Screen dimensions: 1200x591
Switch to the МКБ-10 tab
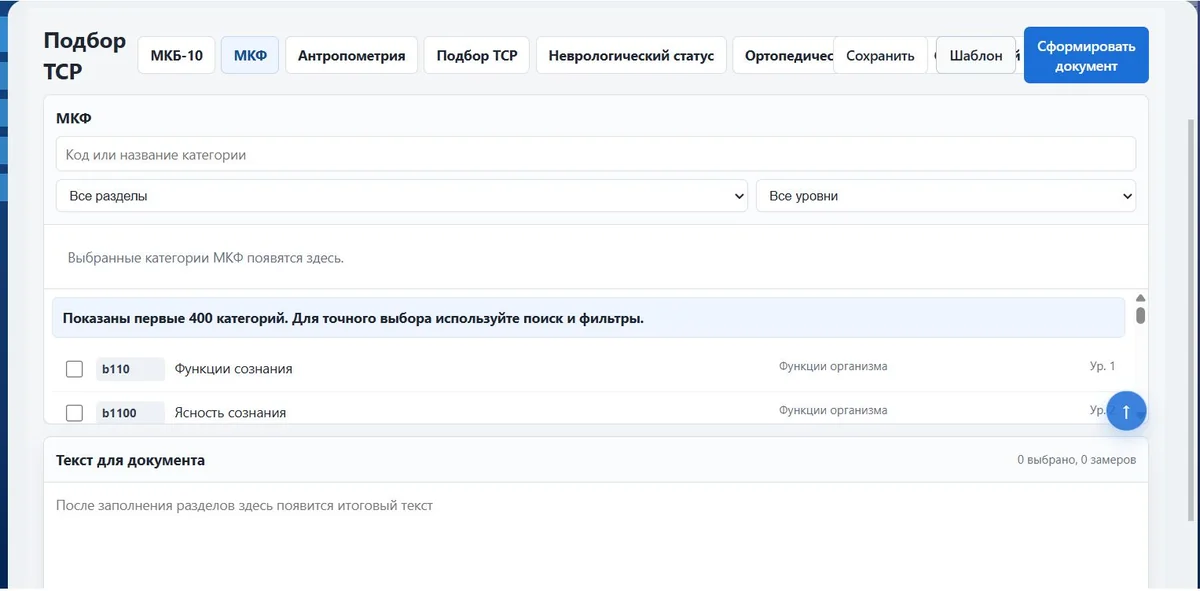[177, 56]
